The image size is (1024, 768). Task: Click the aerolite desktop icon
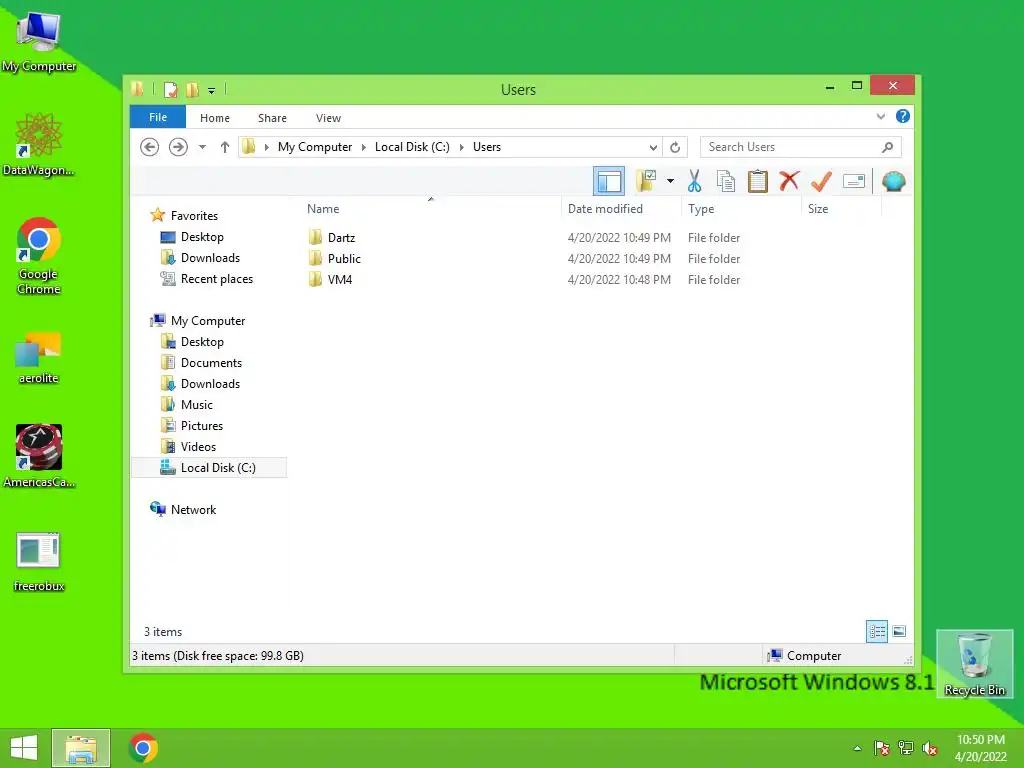click(x=39, y=358)
